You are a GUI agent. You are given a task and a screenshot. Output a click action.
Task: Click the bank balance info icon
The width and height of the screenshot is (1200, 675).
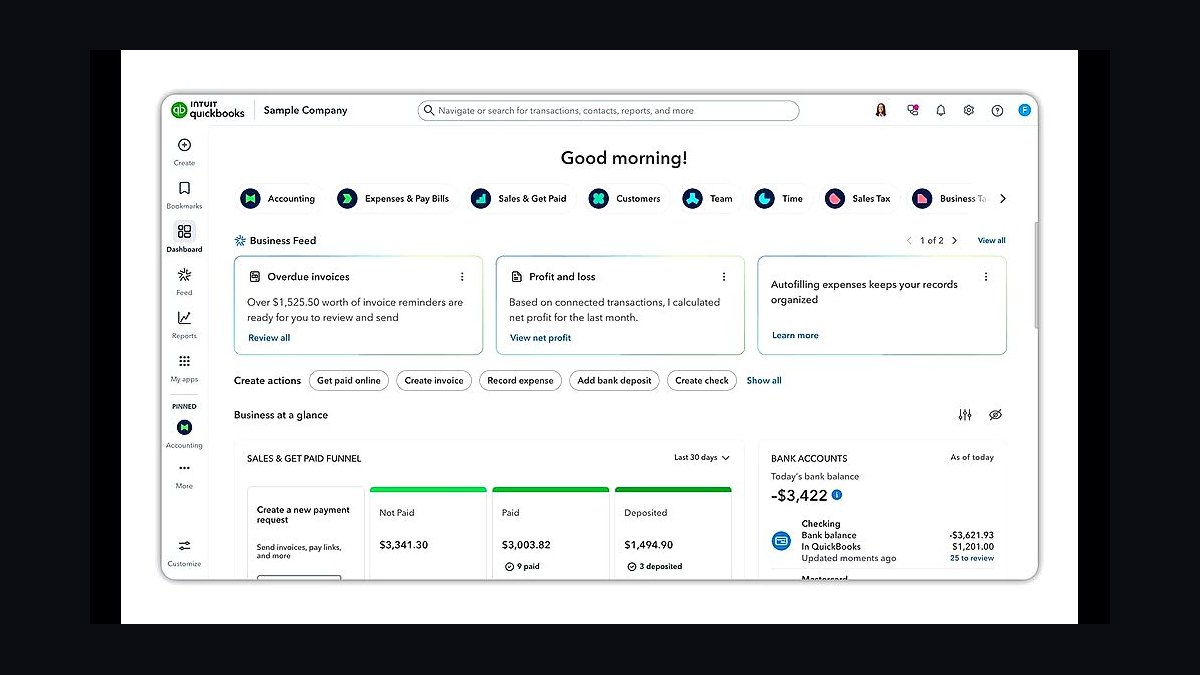click(837, 494)
